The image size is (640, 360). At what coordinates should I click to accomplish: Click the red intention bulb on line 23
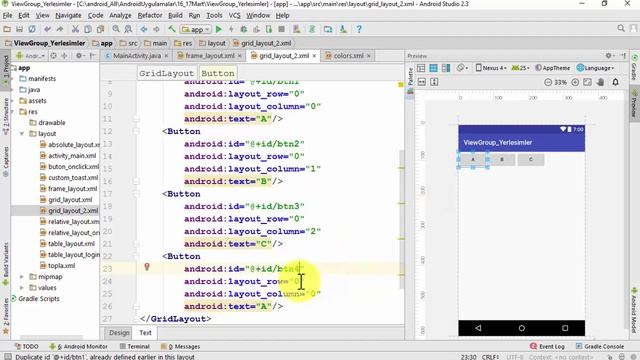pyautogui.click(x=147, y=267)
